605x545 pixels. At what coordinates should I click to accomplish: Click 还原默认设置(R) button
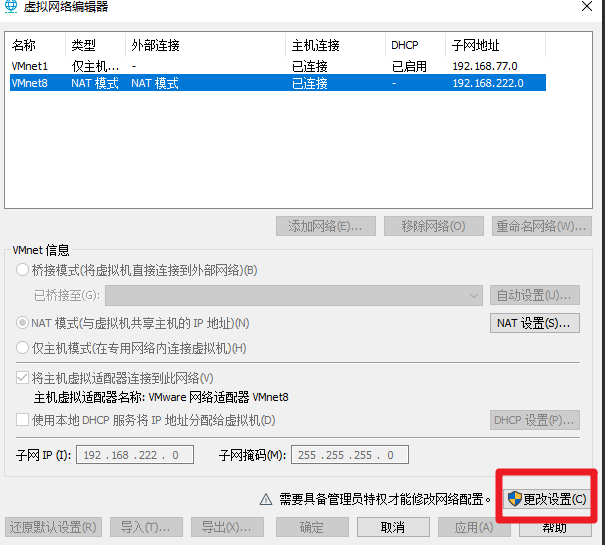(53, 527)
